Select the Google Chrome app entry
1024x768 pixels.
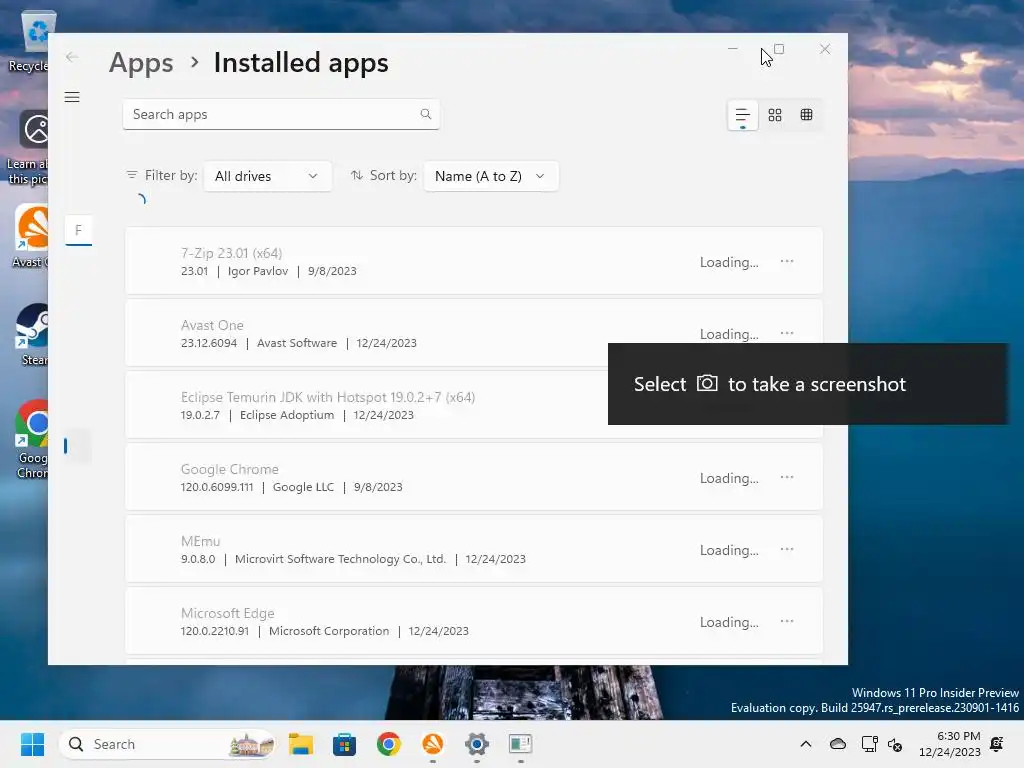pos(473,477)
